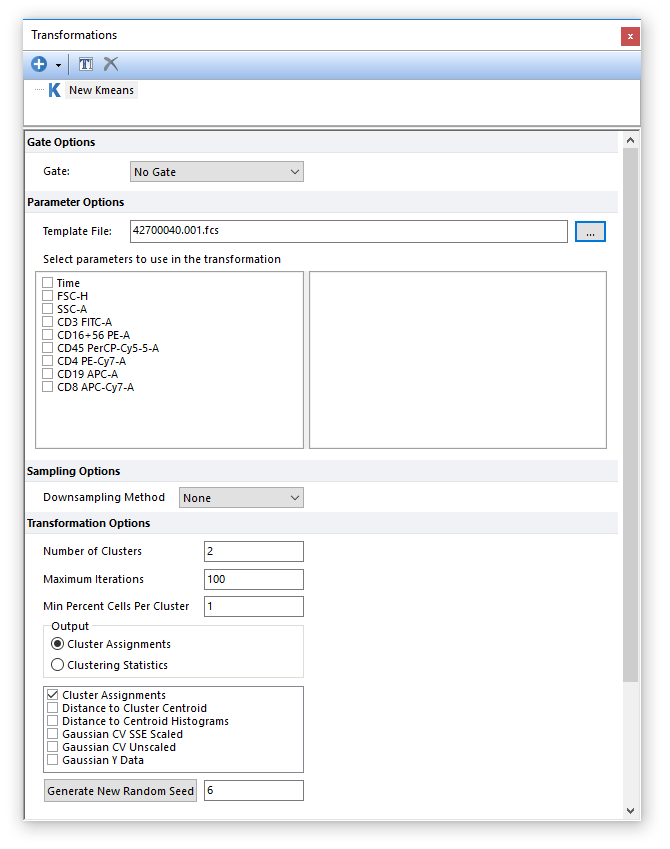
Task: Click the browse button for Template File
Action: coord(590,231)
